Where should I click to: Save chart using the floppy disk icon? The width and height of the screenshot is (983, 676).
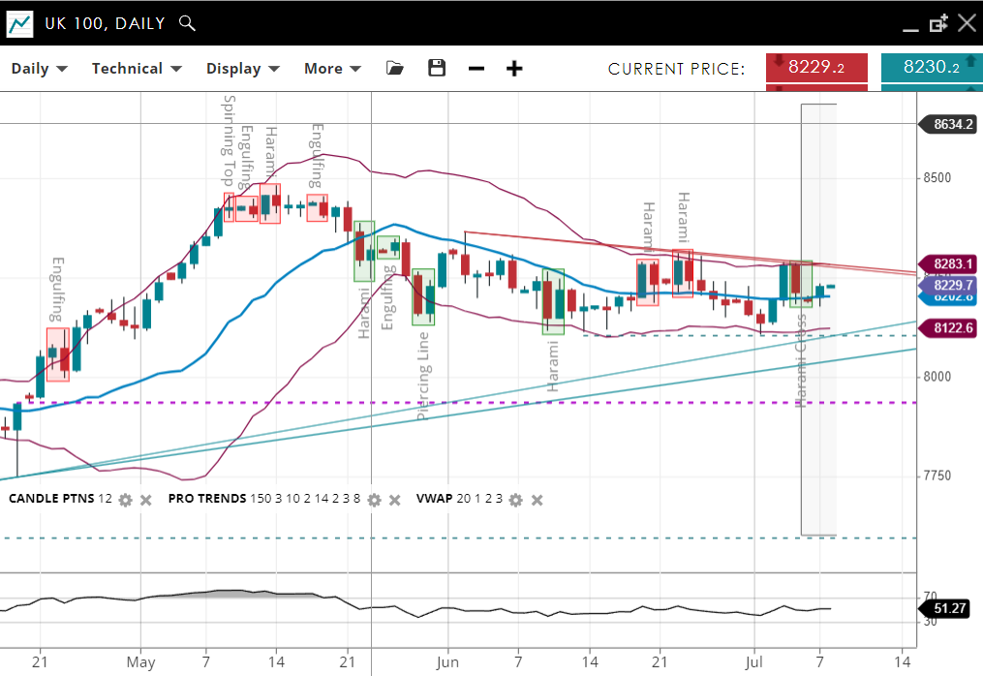click(436, 68)
